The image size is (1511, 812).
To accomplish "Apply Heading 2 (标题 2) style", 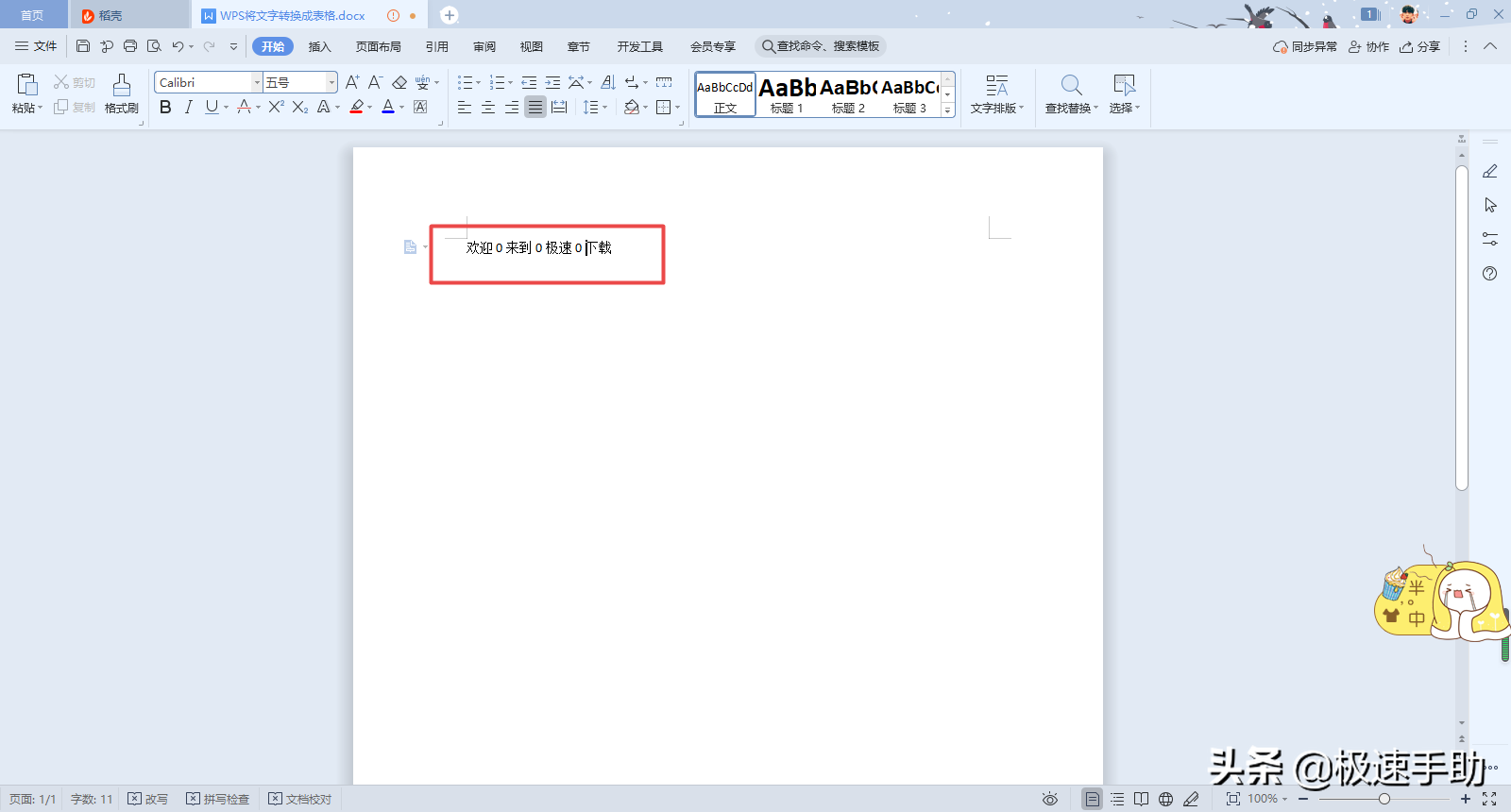I will (x=848, y=94).
